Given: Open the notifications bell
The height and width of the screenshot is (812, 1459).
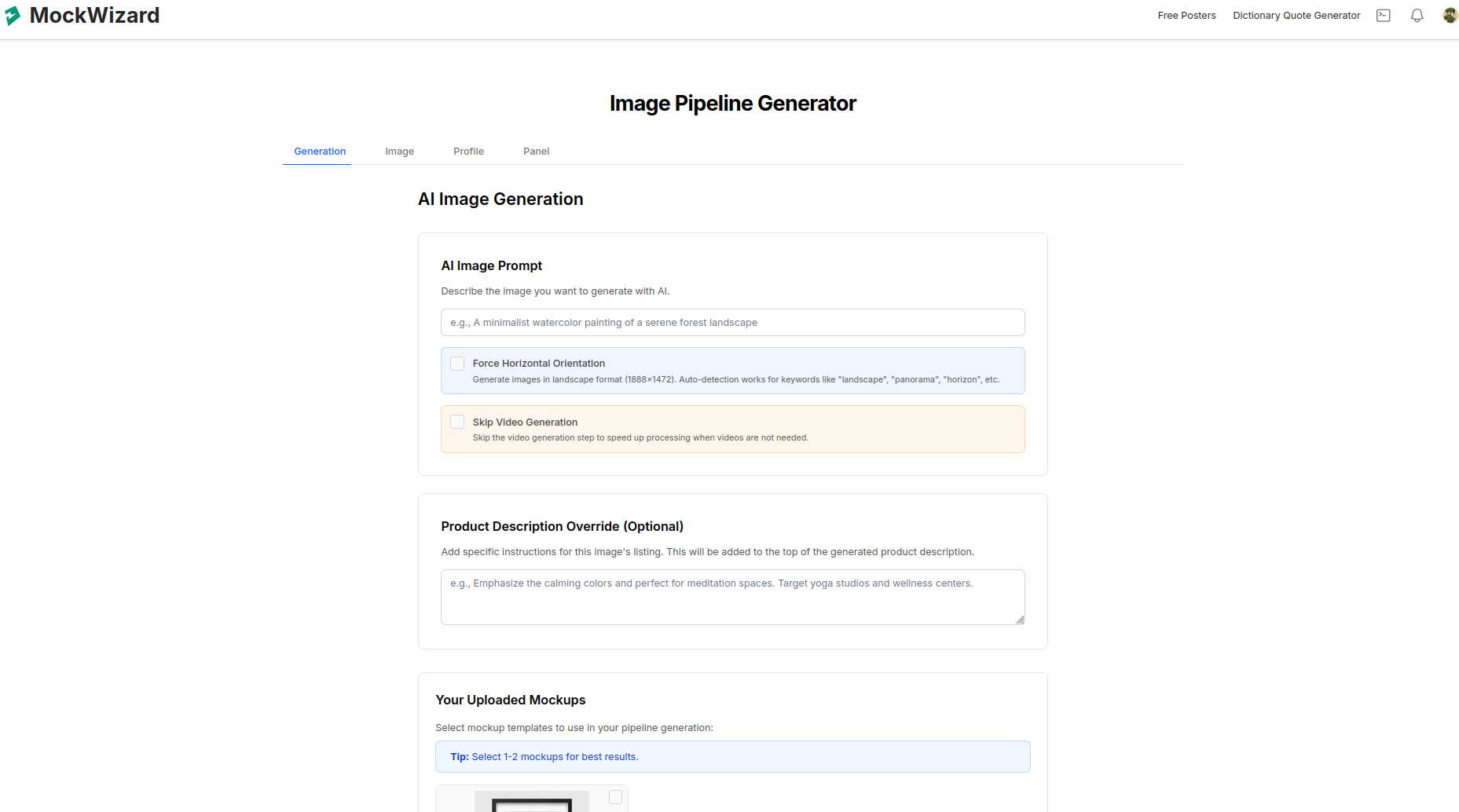Looking at the screenshot, I should [1417, 15].
